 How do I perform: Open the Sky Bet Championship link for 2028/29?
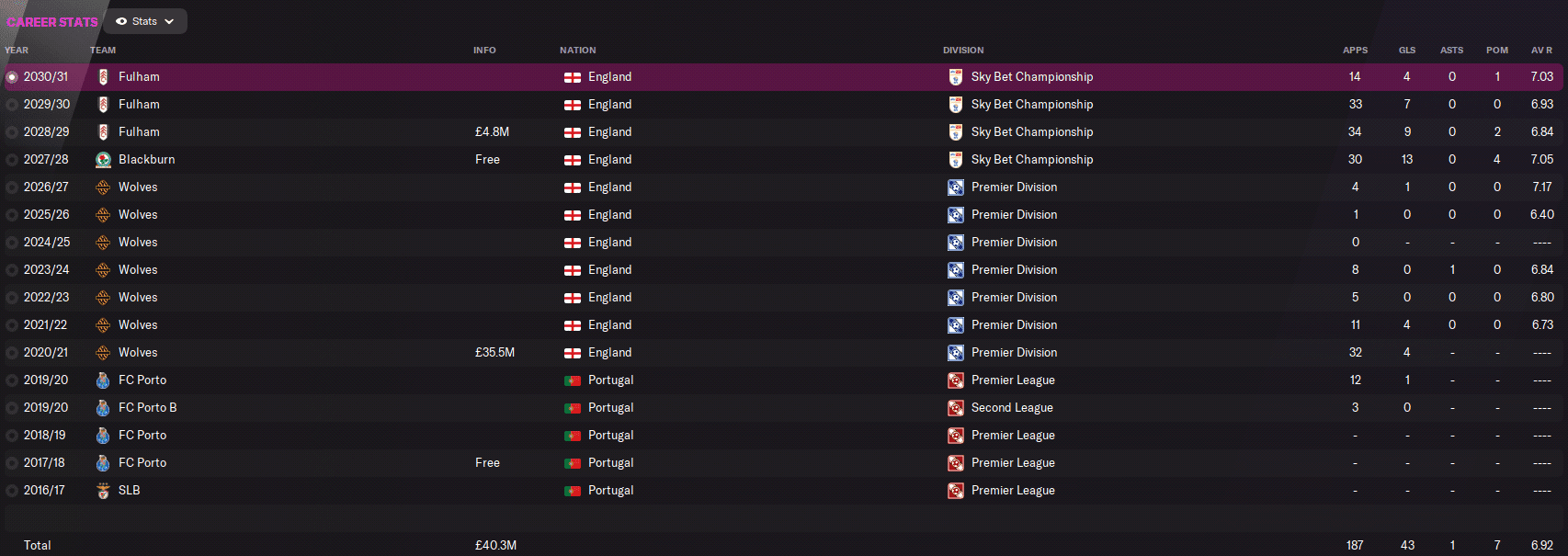(1032, 132)
